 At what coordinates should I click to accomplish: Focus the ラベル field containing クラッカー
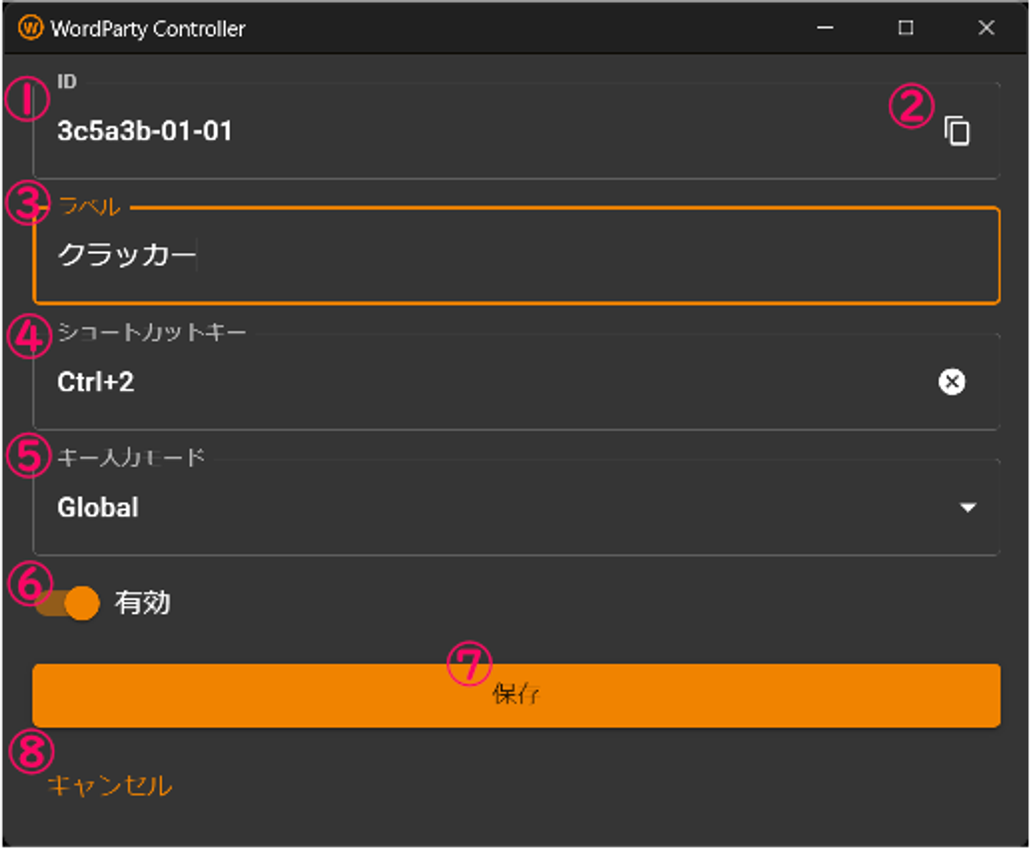coord(500,256)
